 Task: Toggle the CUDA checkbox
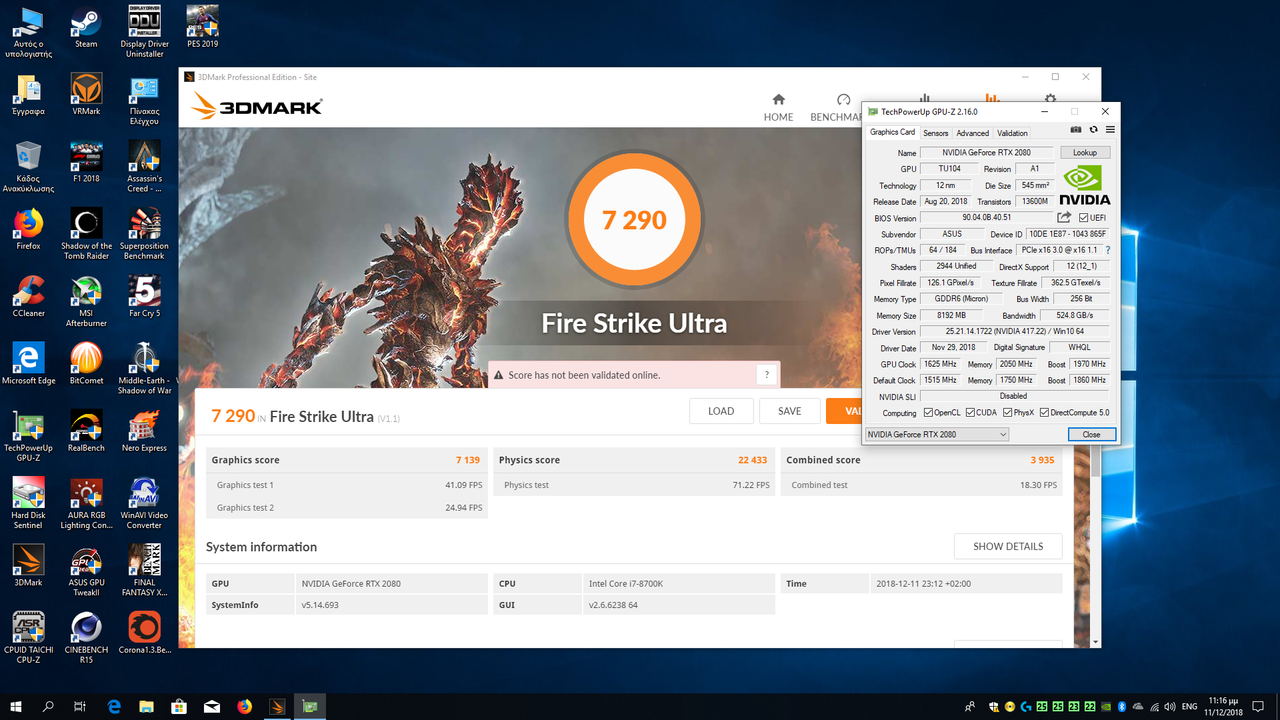pyautogui.click(x=970, y=412)
